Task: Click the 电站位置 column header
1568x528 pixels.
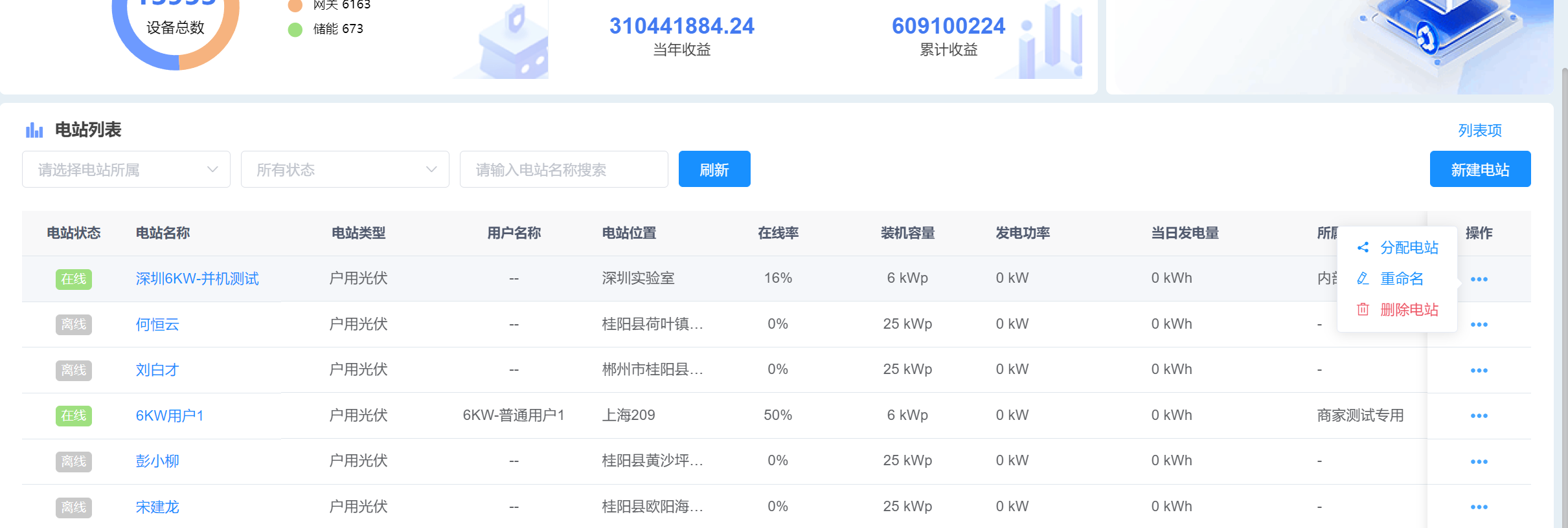Action: (x=629, y=233)
